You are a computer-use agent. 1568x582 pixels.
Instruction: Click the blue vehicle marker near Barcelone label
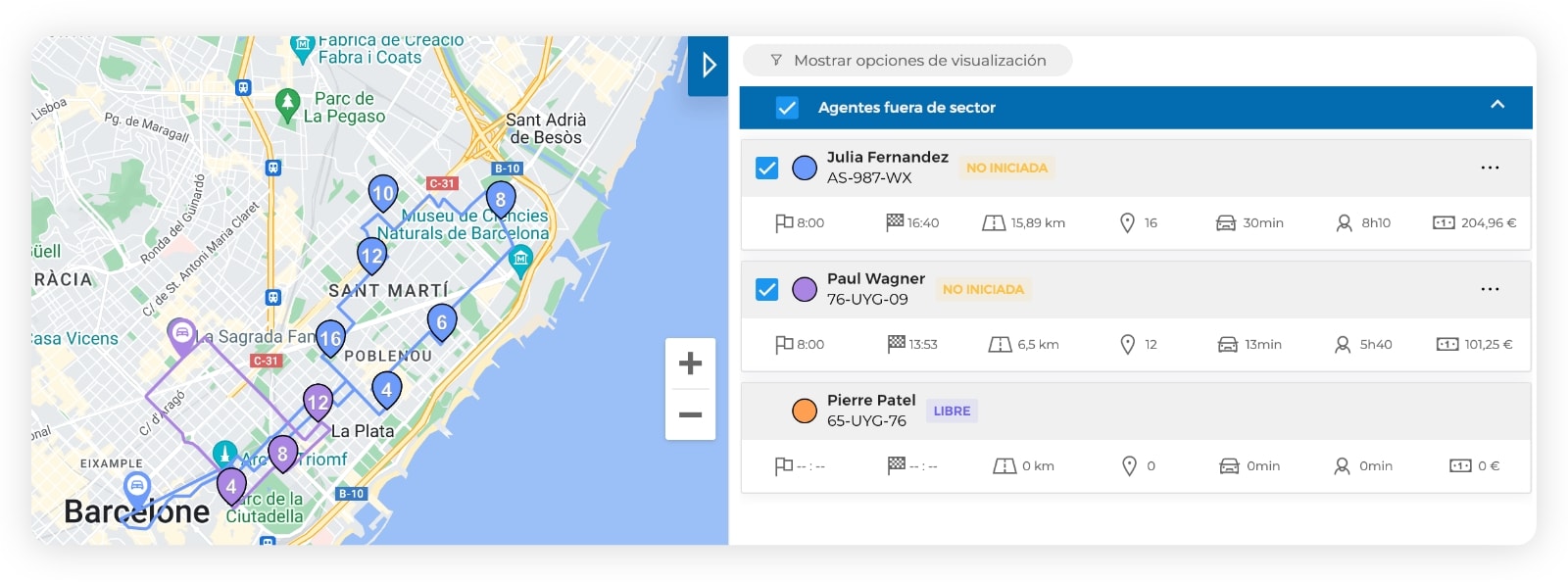click(x=137, y=490)
